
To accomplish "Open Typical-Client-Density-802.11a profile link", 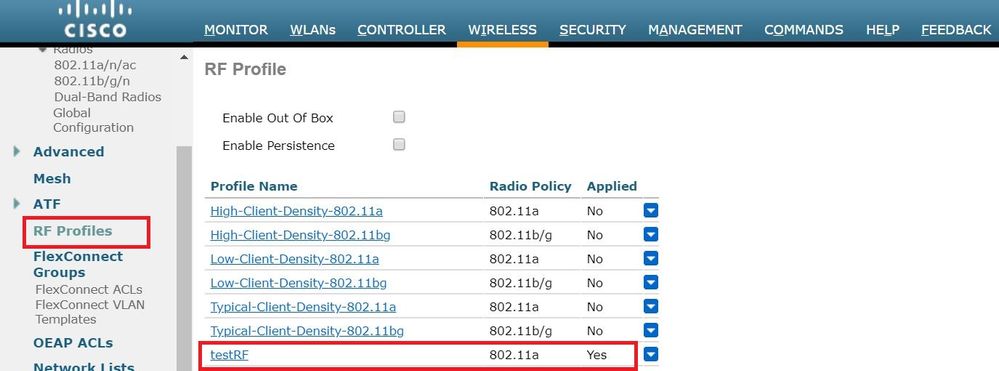I will click(x=303, y=307).
